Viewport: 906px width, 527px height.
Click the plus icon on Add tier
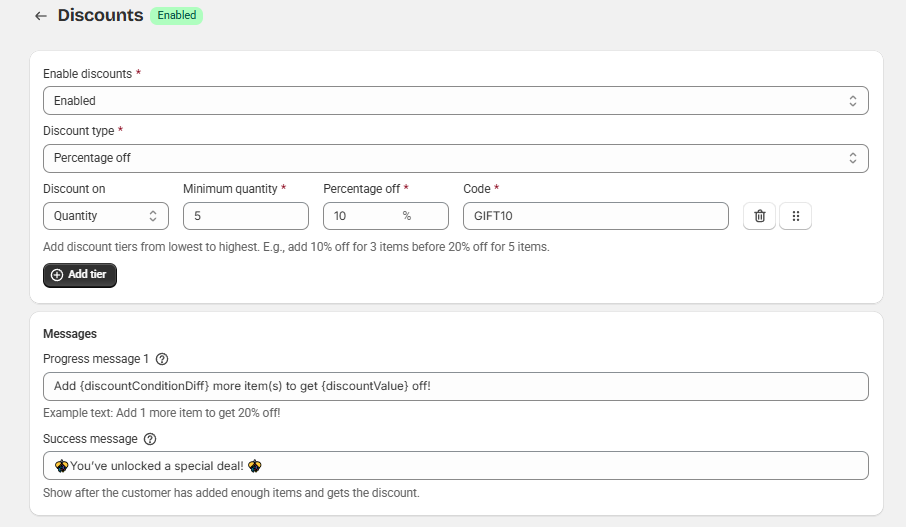coord(57,275)
